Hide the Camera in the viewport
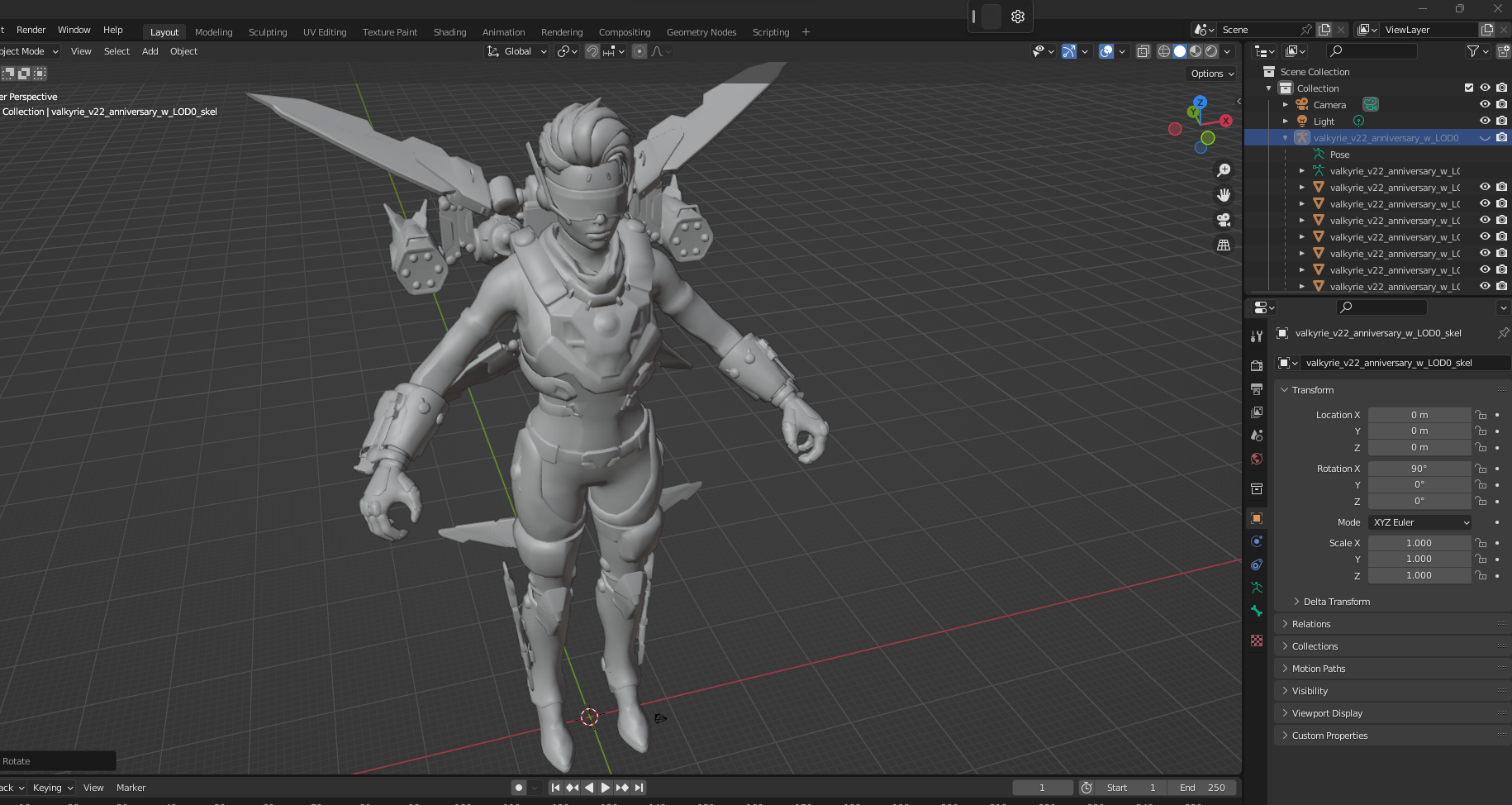The width and height of the screenshot is (1512, 805). pyautogui.click(x=1485, y=104)
